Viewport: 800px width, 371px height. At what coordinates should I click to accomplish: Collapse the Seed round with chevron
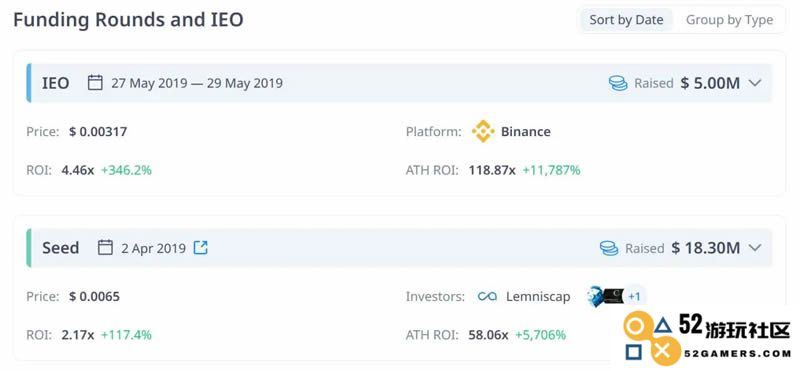pyautogui.click(x=755, y=248)
